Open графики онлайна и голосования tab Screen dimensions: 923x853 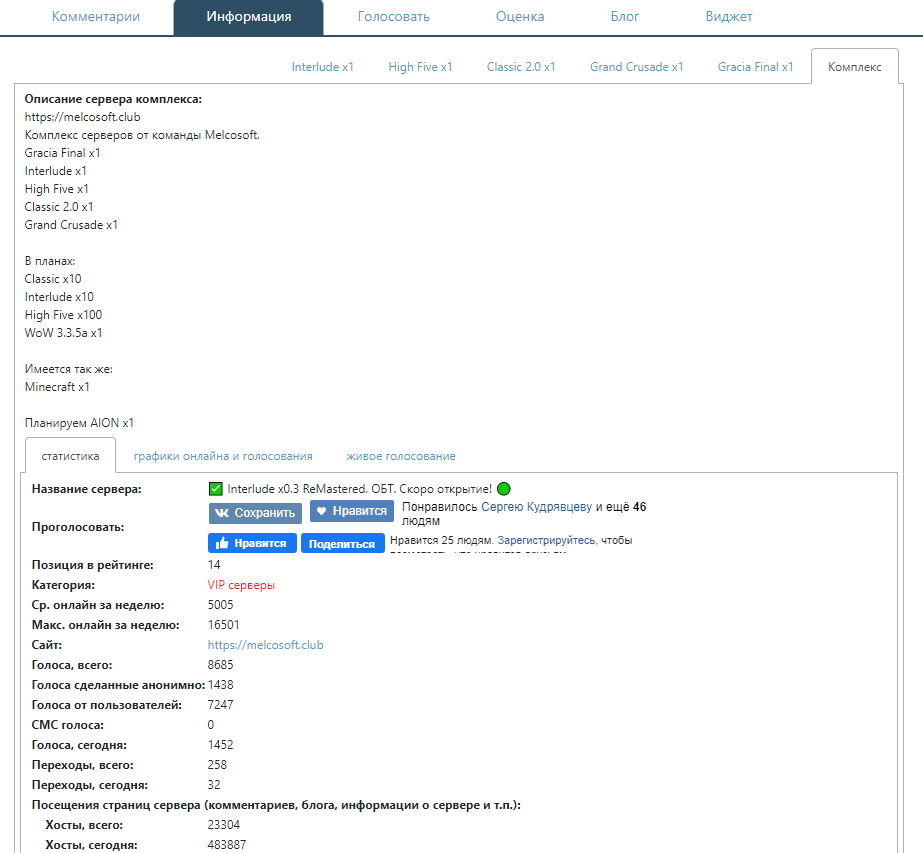coord(223,456)
